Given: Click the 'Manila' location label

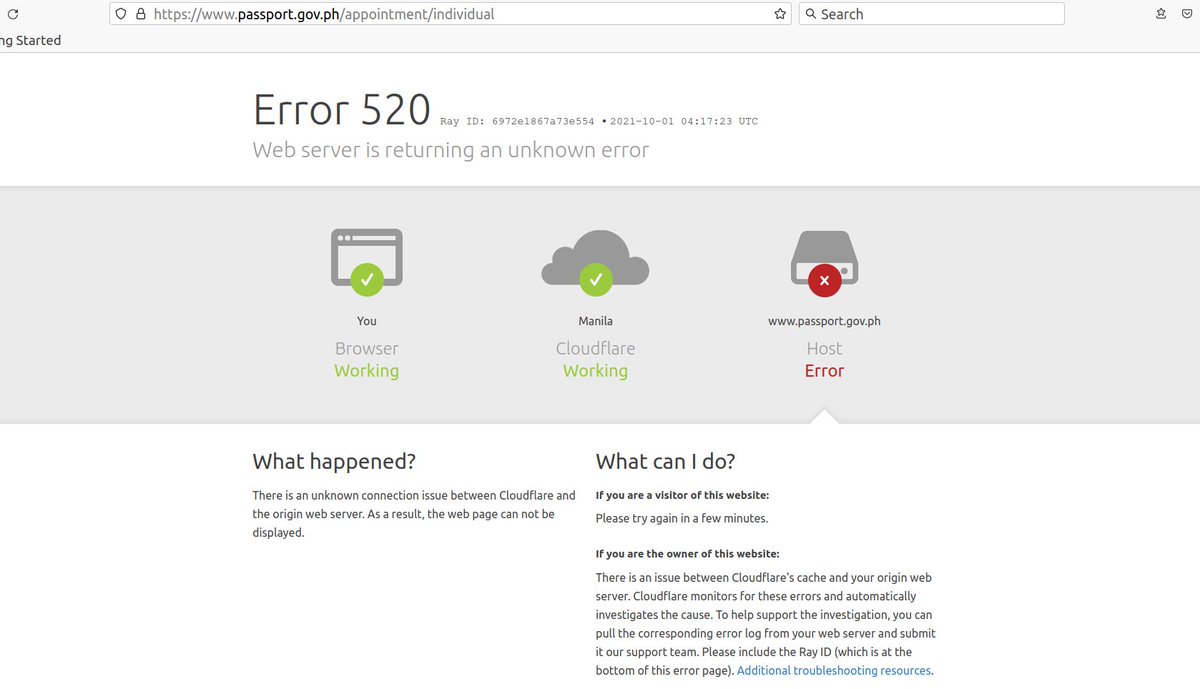Looking at the screenshot, I should coord(595,321).
